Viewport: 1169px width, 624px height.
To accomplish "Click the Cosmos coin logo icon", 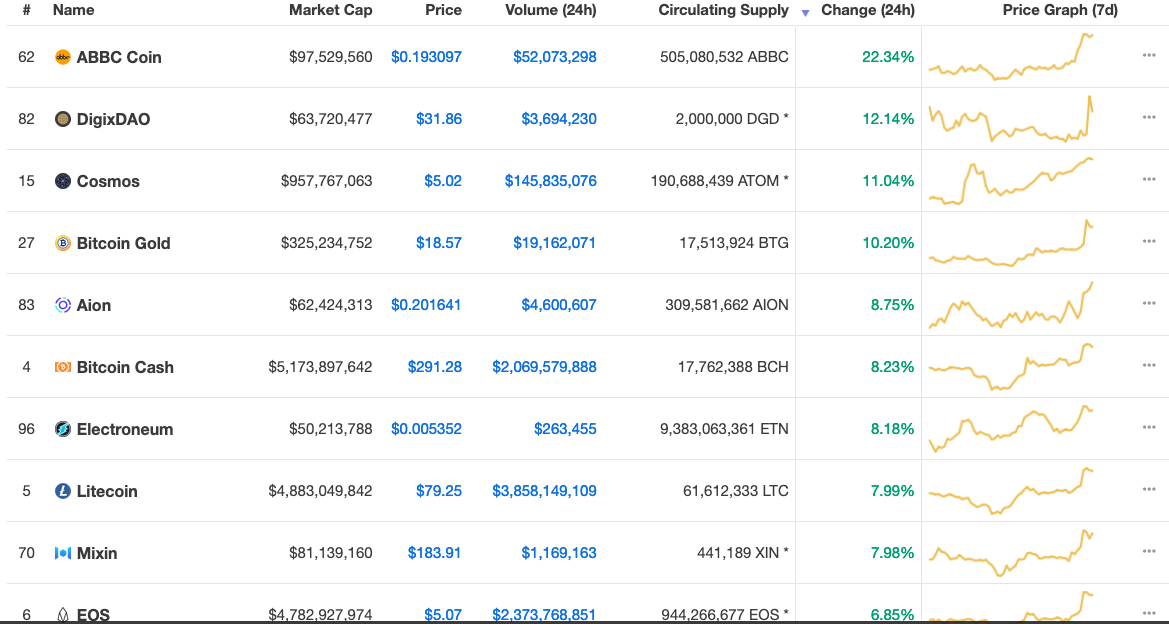I will [x=63, y=180].
